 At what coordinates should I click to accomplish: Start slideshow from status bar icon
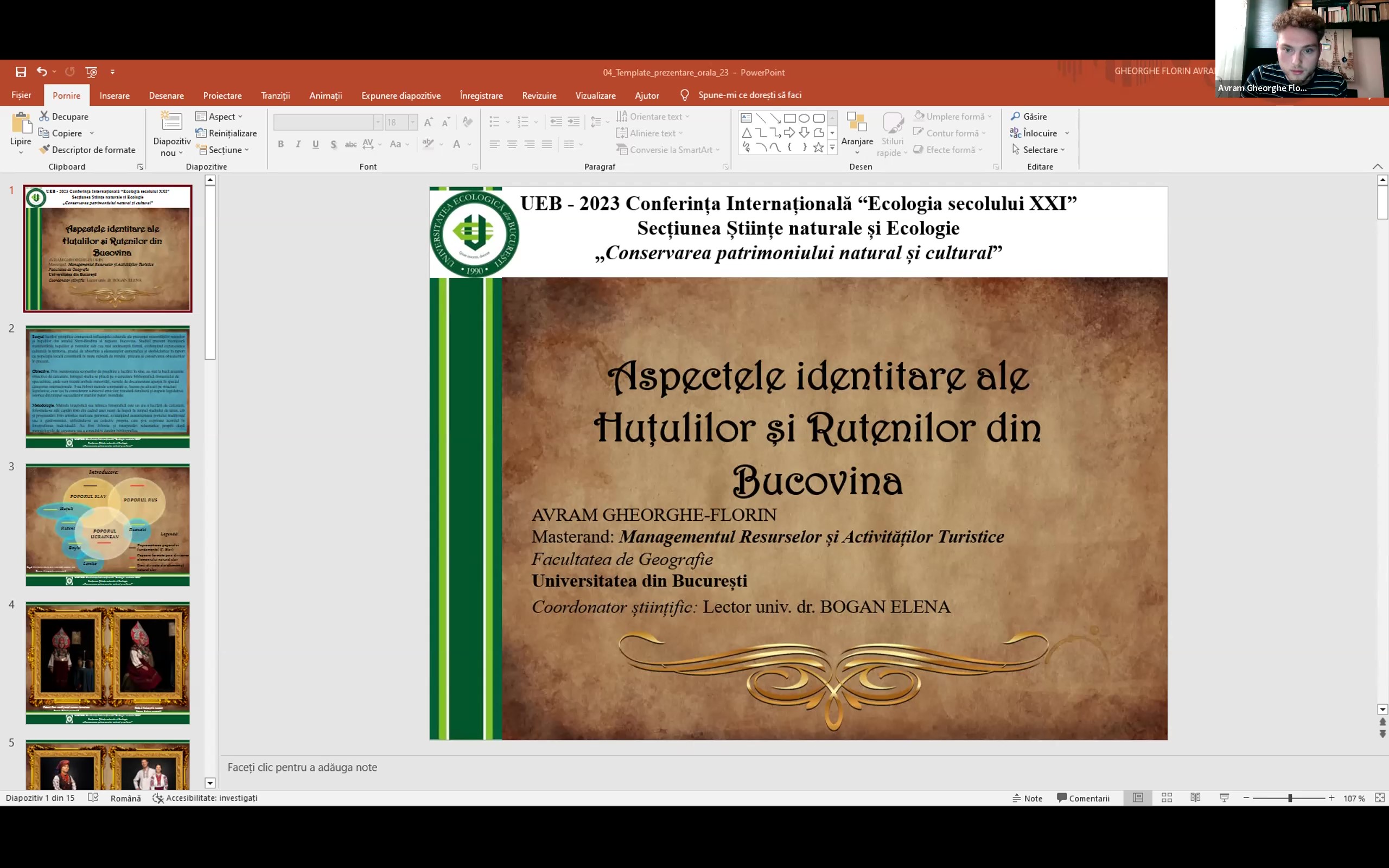pos(1224,797)
